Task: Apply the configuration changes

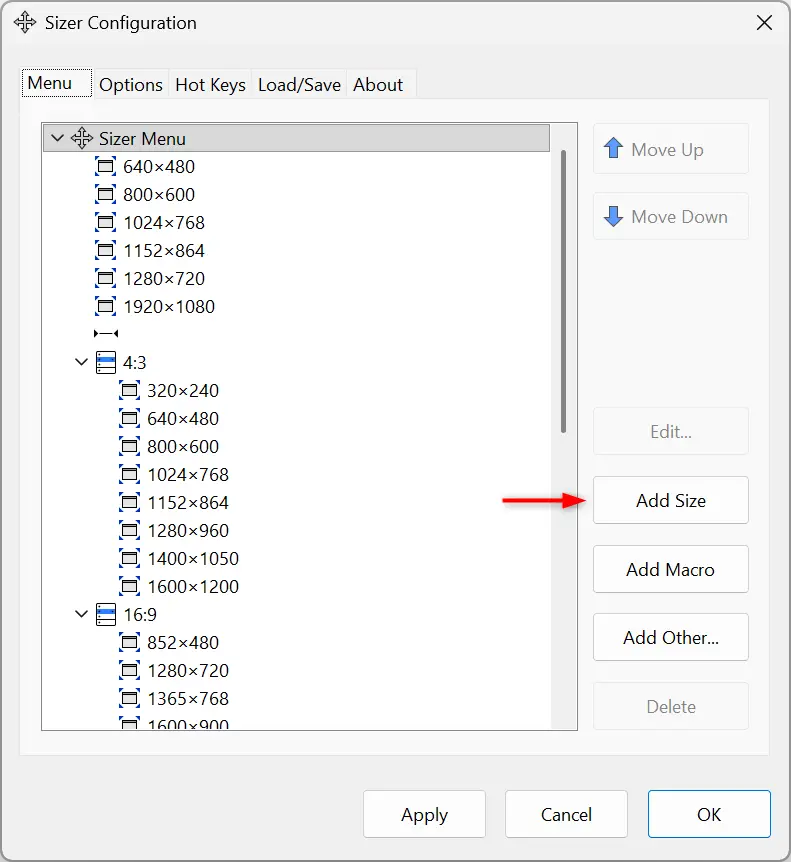Action: [424, 814]
